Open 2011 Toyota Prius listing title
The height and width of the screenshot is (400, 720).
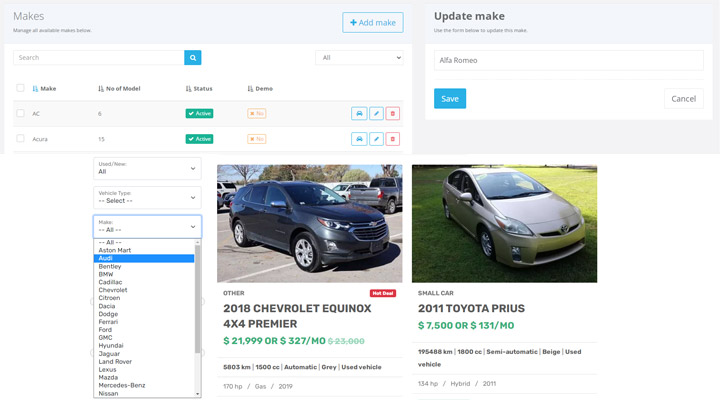click(471, 308)
